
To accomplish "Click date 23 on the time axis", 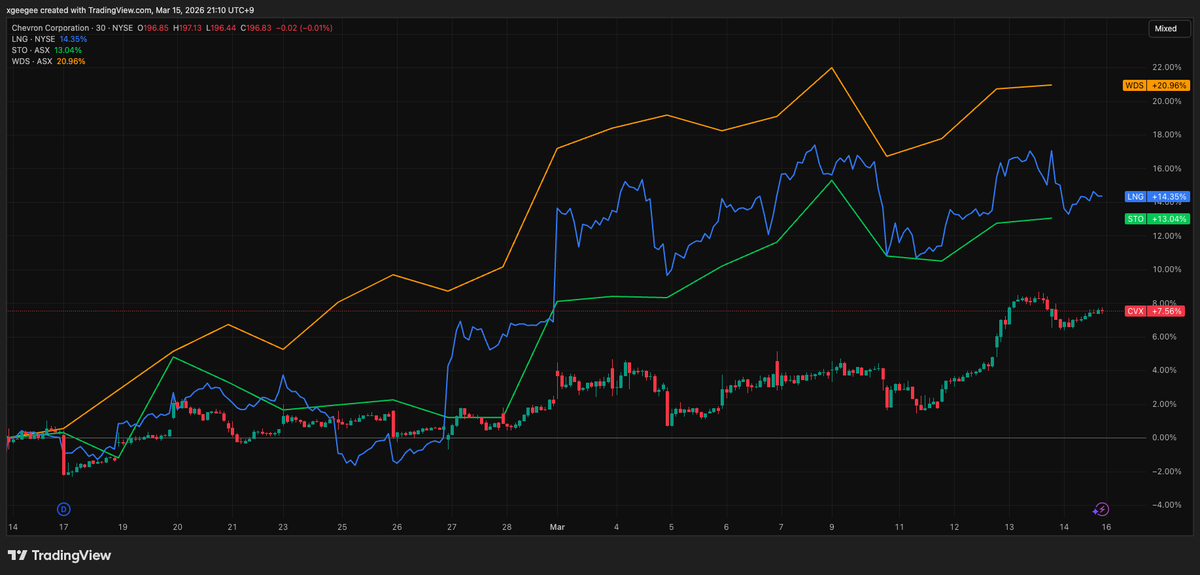I will pos(283,526).
